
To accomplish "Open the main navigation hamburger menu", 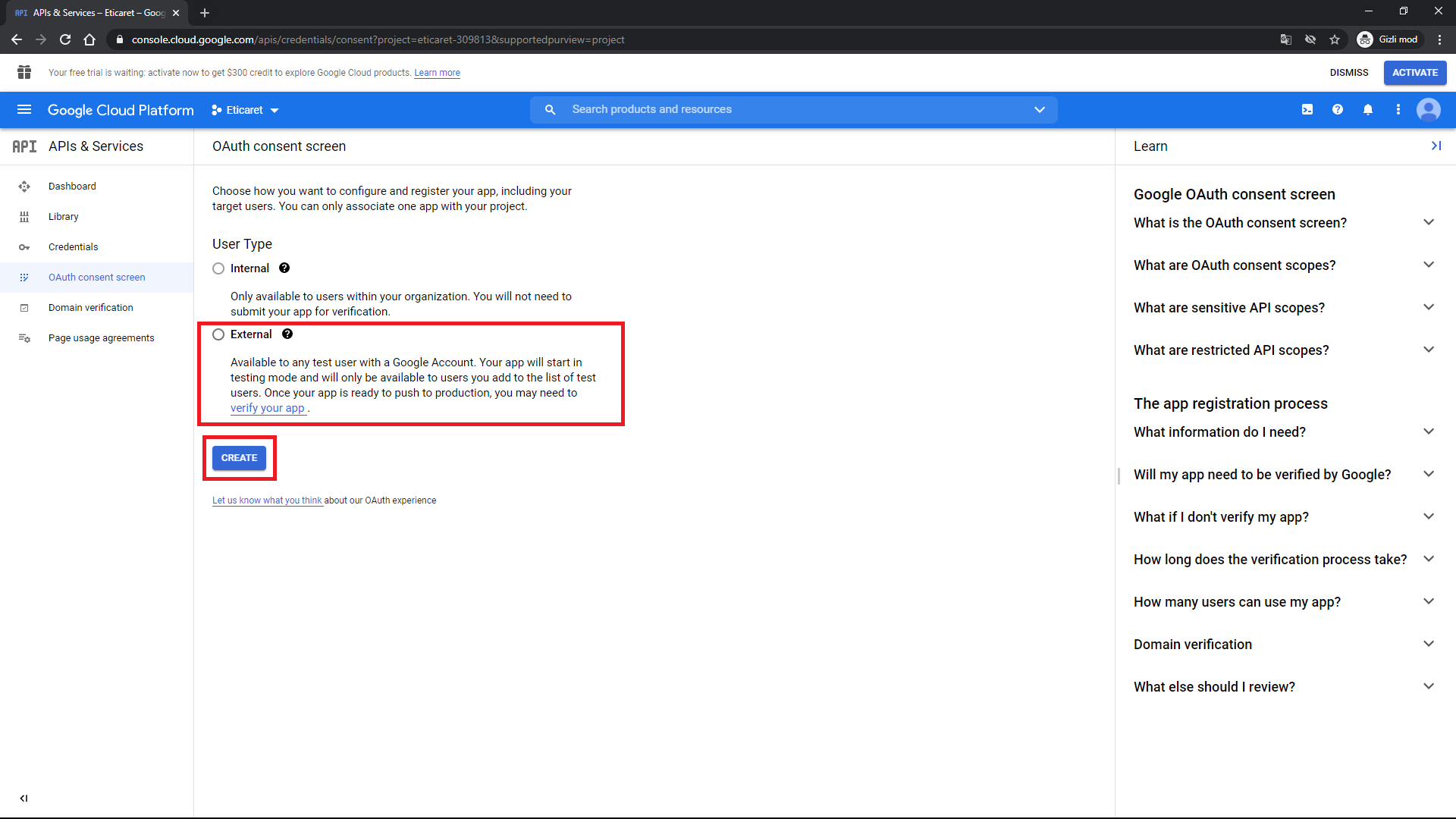I will pyautogui.click(x=24, y=110).
